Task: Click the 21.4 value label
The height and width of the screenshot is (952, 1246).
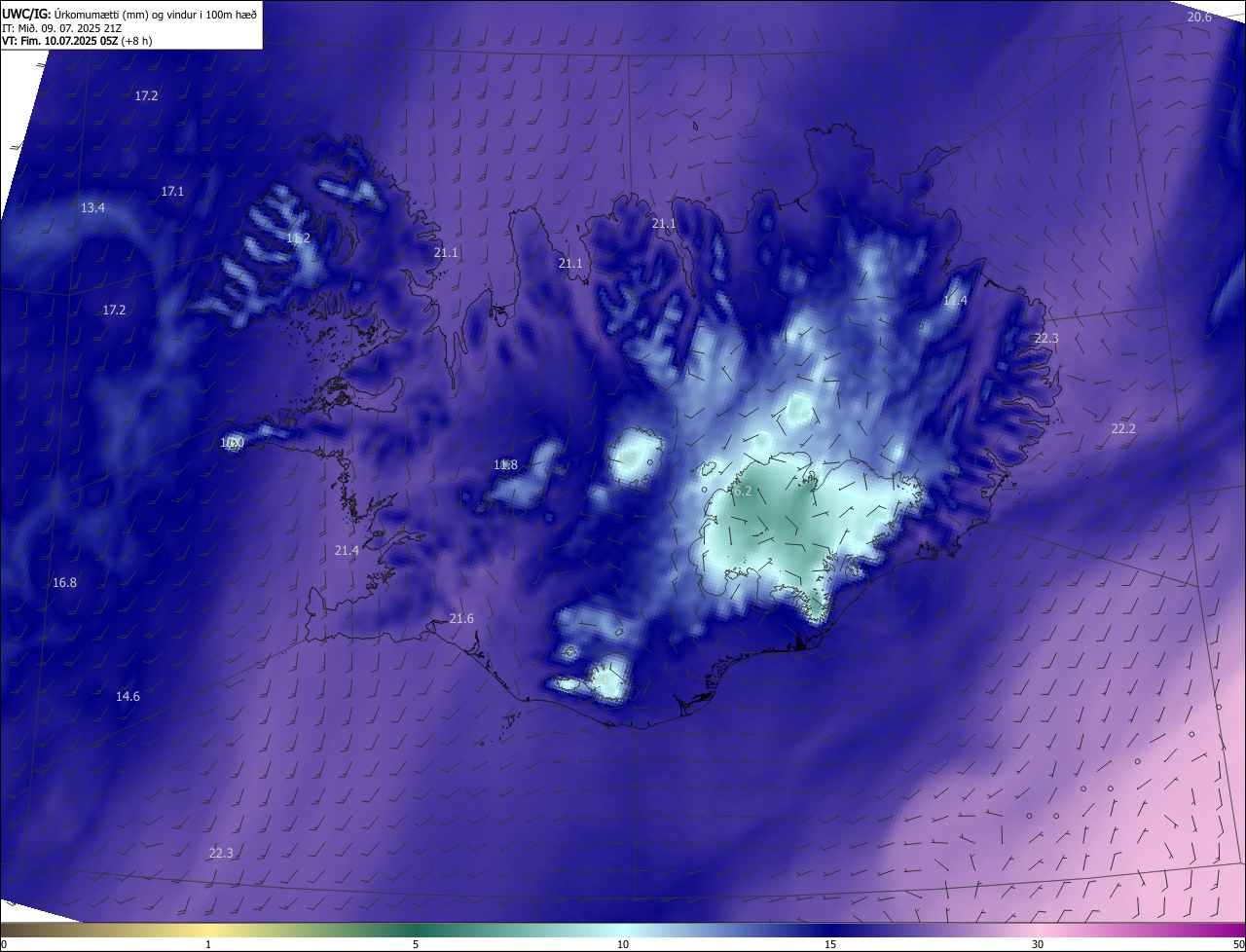Action: [347, 551]
